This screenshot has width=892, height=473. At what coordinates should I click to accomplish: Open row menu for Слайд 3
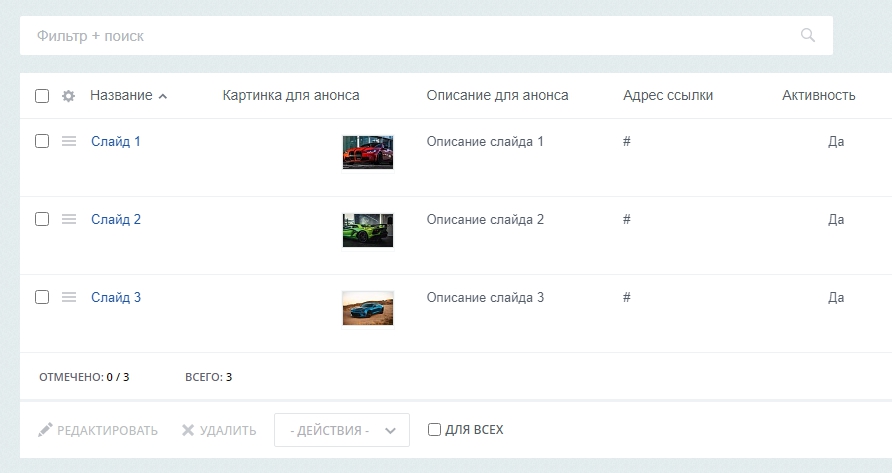click(x=69, y=297)
